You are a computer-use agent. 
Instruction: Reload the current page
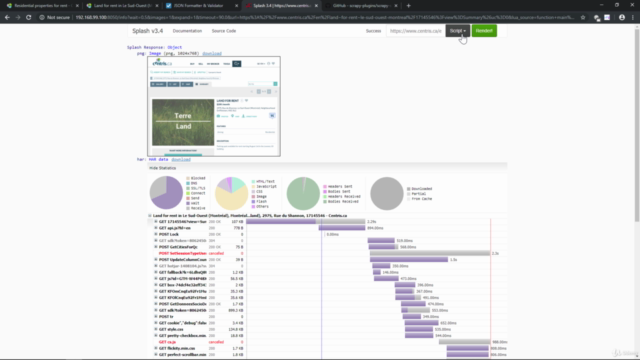28,18
